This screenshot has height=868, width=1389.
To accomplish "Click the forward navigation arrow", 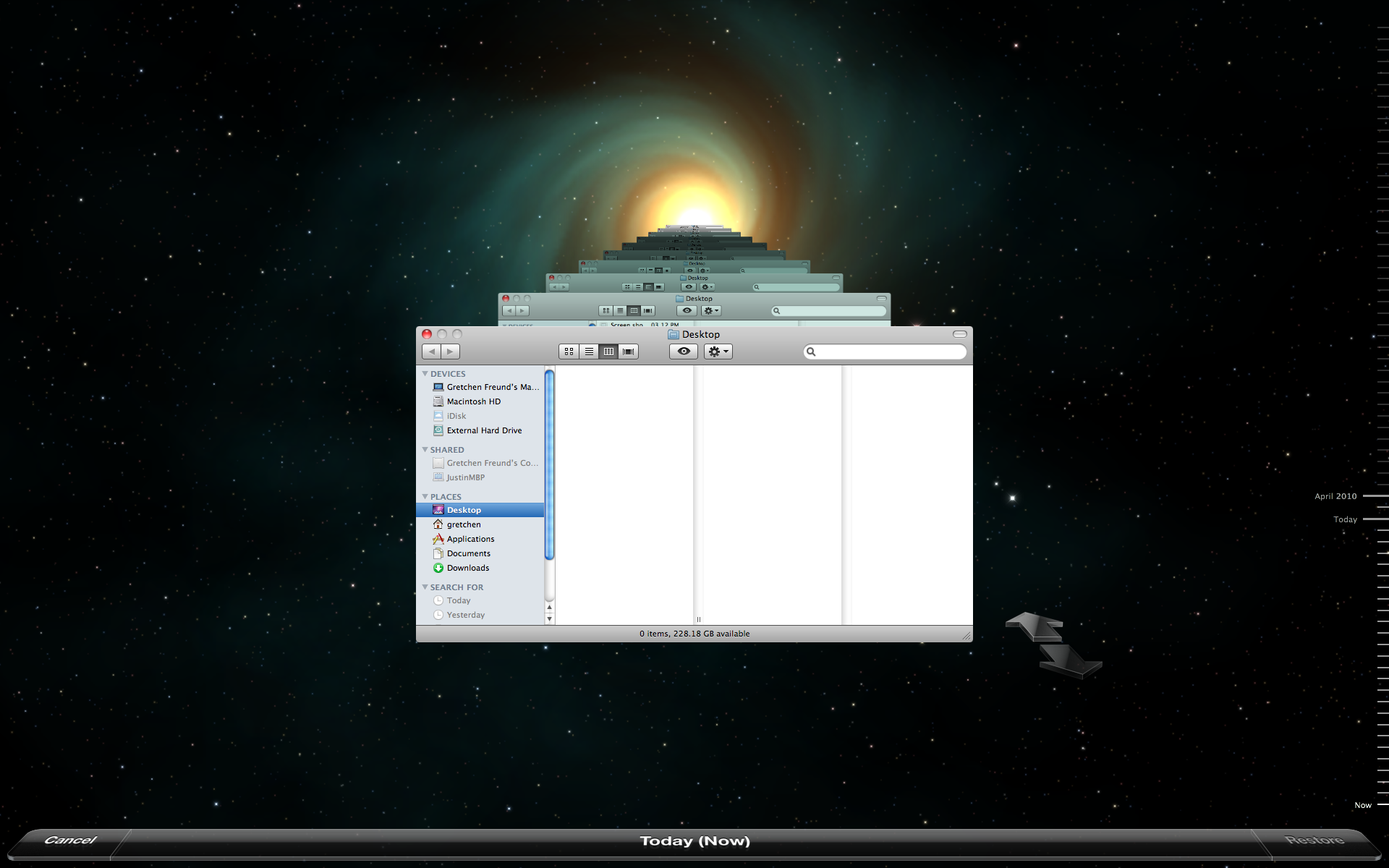I will [451, 352].
